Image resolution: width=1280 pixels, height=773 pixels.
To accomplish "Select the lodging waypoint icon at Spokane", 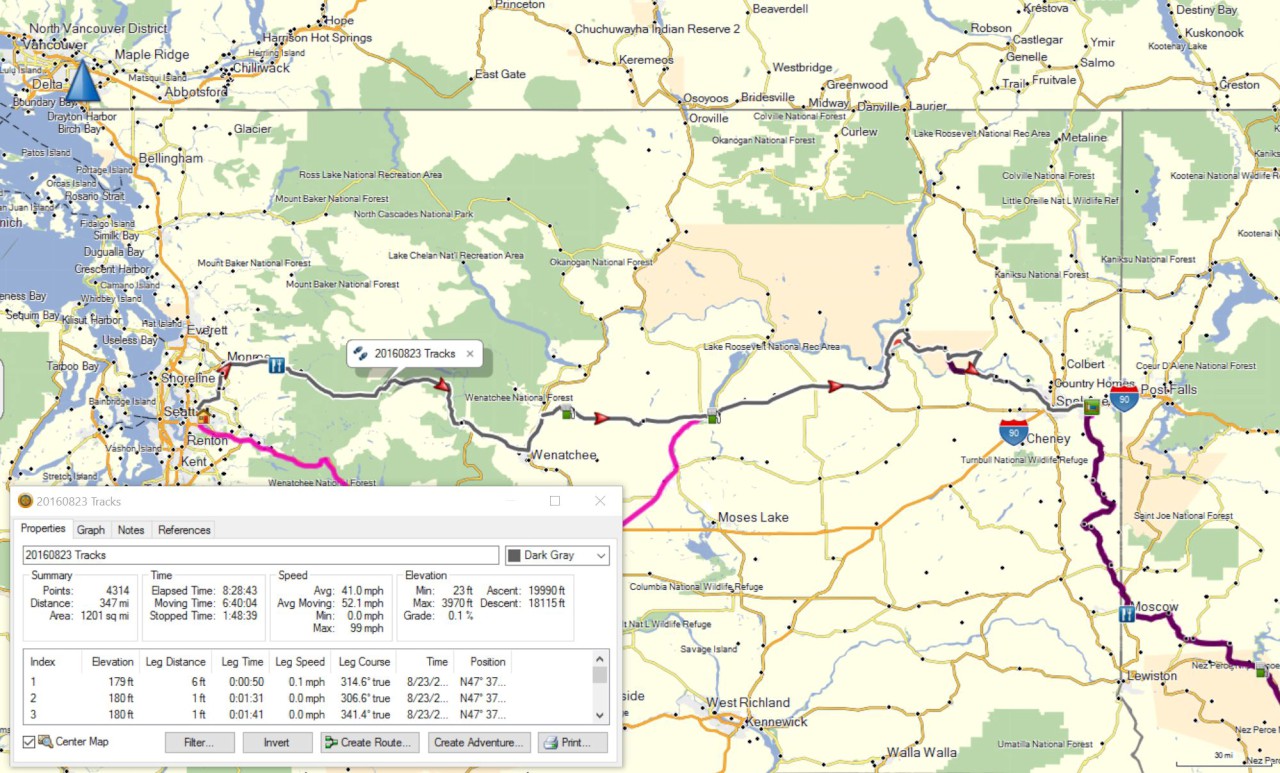I will coord(1092,407).
